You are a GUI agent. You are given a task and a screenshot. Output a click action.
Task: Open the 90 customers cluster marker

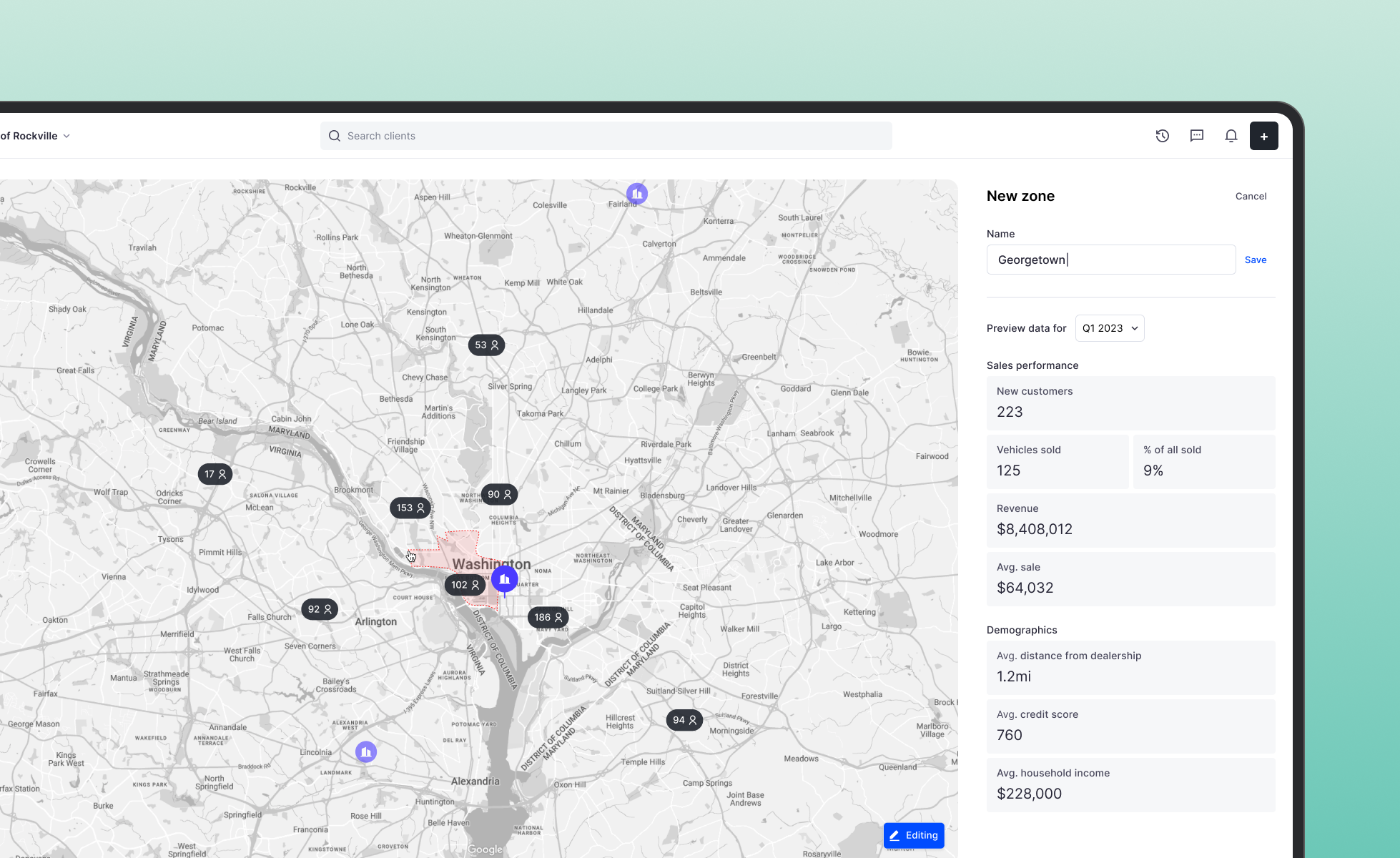click(500, 494)
